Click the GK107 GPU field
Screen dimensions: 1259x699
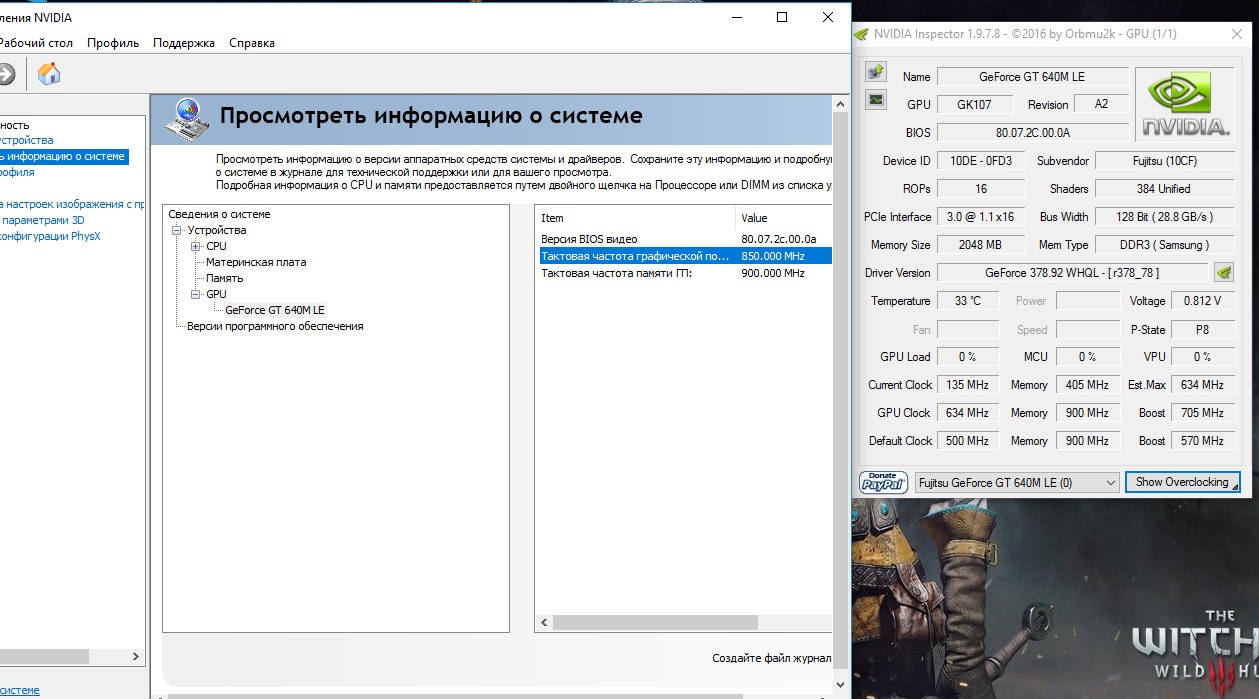[x=975, y=105]
